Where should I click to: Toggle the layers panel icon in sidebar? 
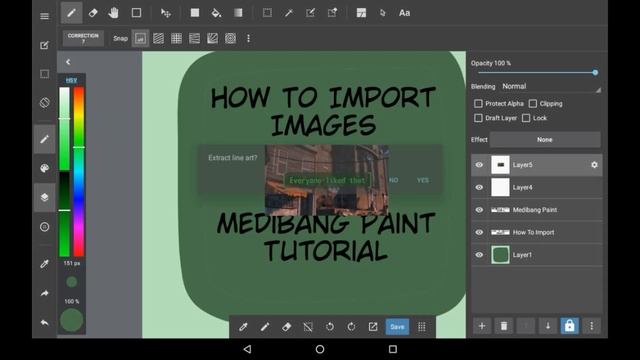click(44, 197)
